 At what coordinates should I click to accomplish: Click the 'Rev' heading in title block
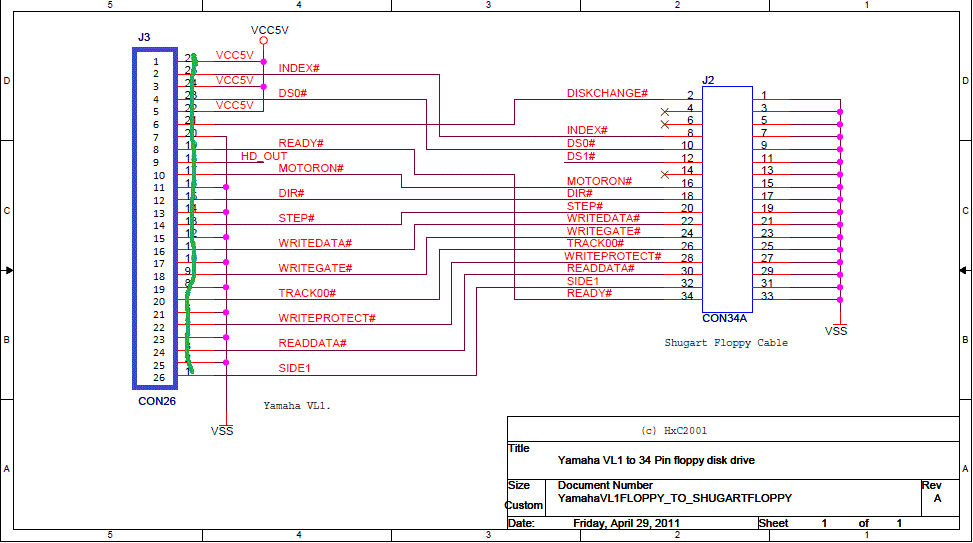click(931, 485)
